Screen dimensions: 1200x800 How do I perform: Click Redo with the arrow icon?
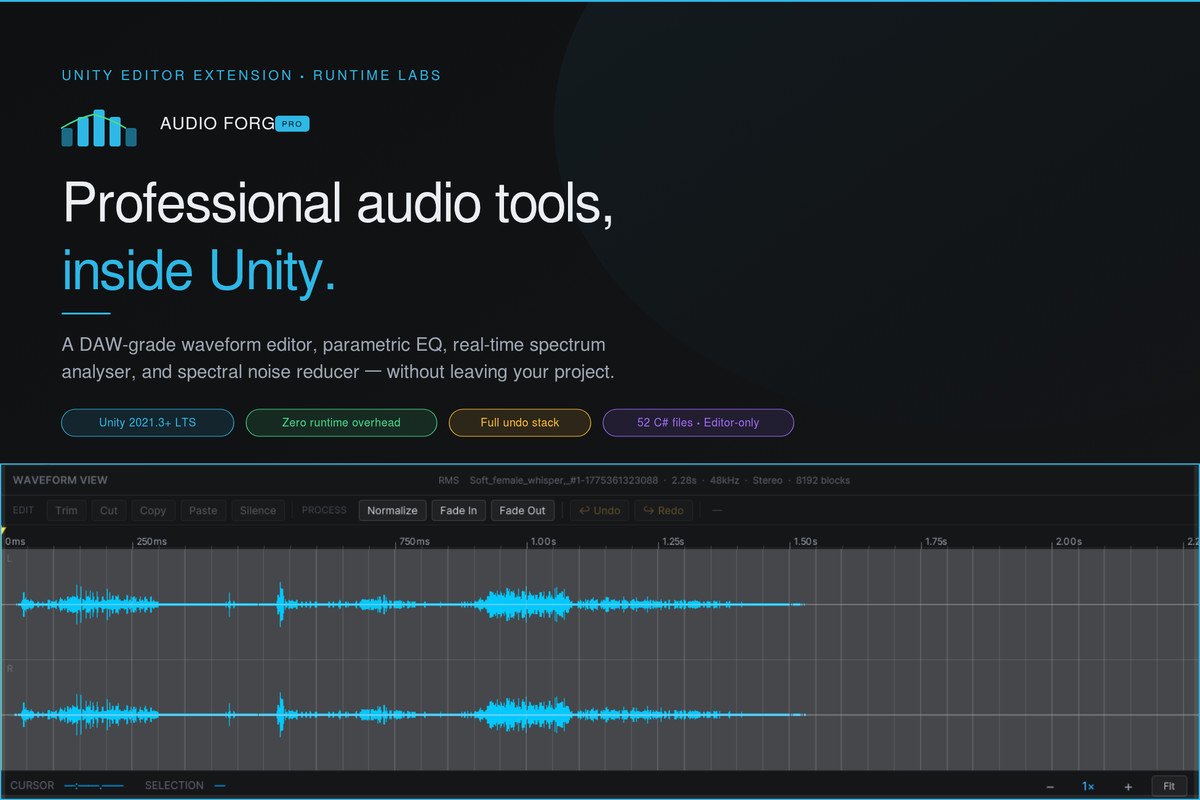(x=663, y=510)
